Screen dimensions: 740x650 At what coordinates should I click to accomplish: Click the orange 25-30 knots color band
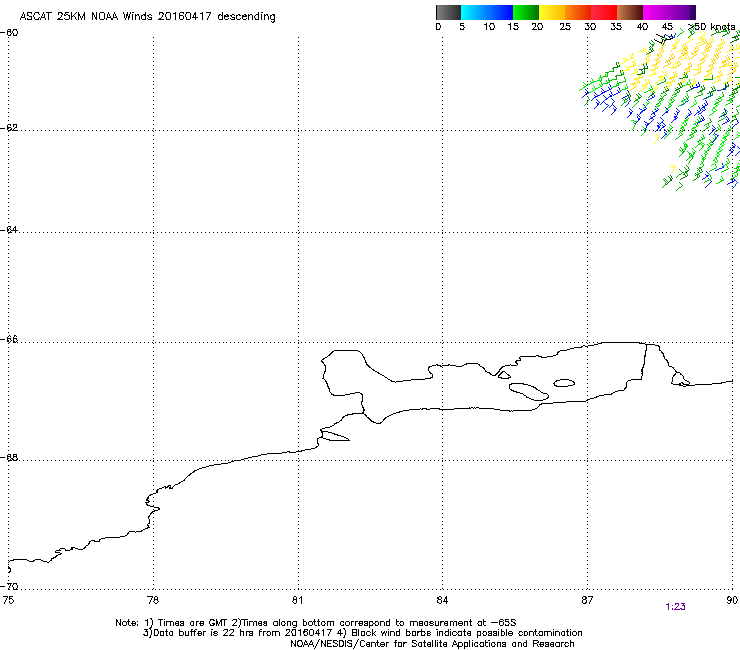pos(578,12)
